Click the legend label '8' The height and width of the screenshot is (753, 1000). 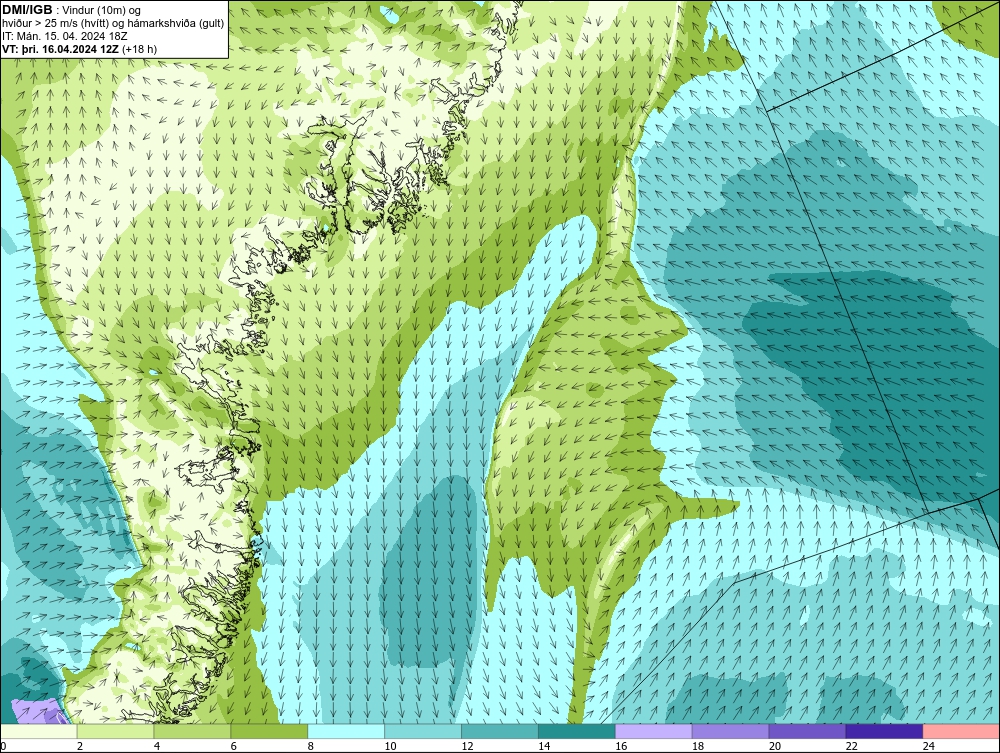(x=311, y=746)
